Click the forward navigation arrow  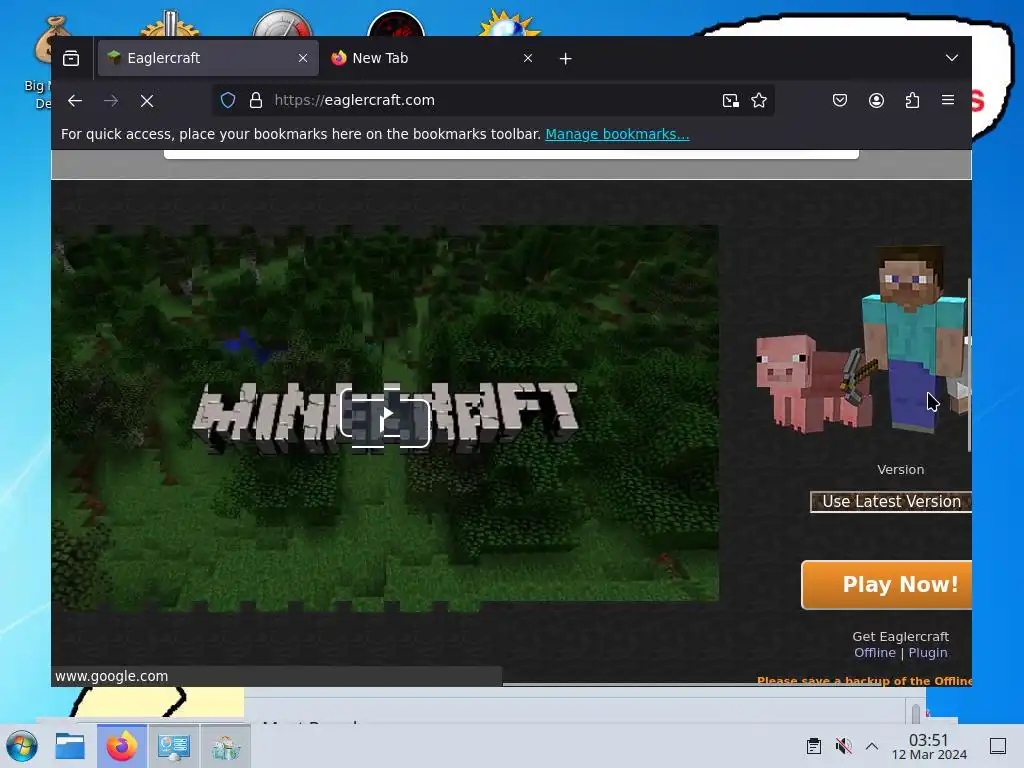pyautogui.click(x=111, y=101)
